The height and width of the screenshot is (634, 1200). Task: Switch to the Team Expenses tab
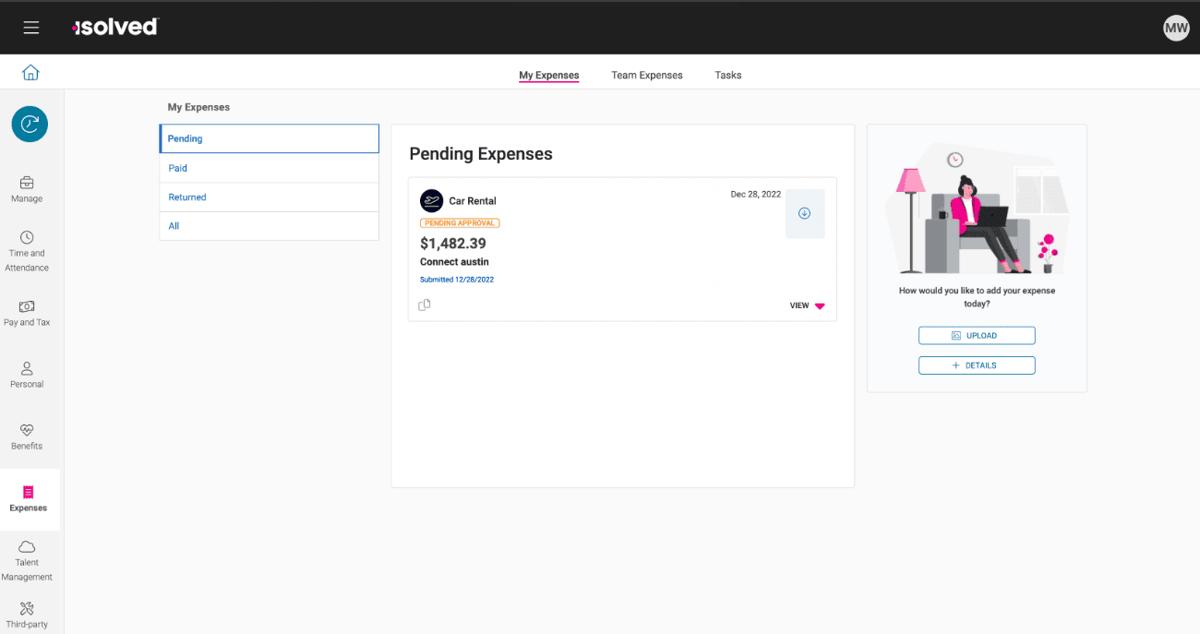click(646, 75)
